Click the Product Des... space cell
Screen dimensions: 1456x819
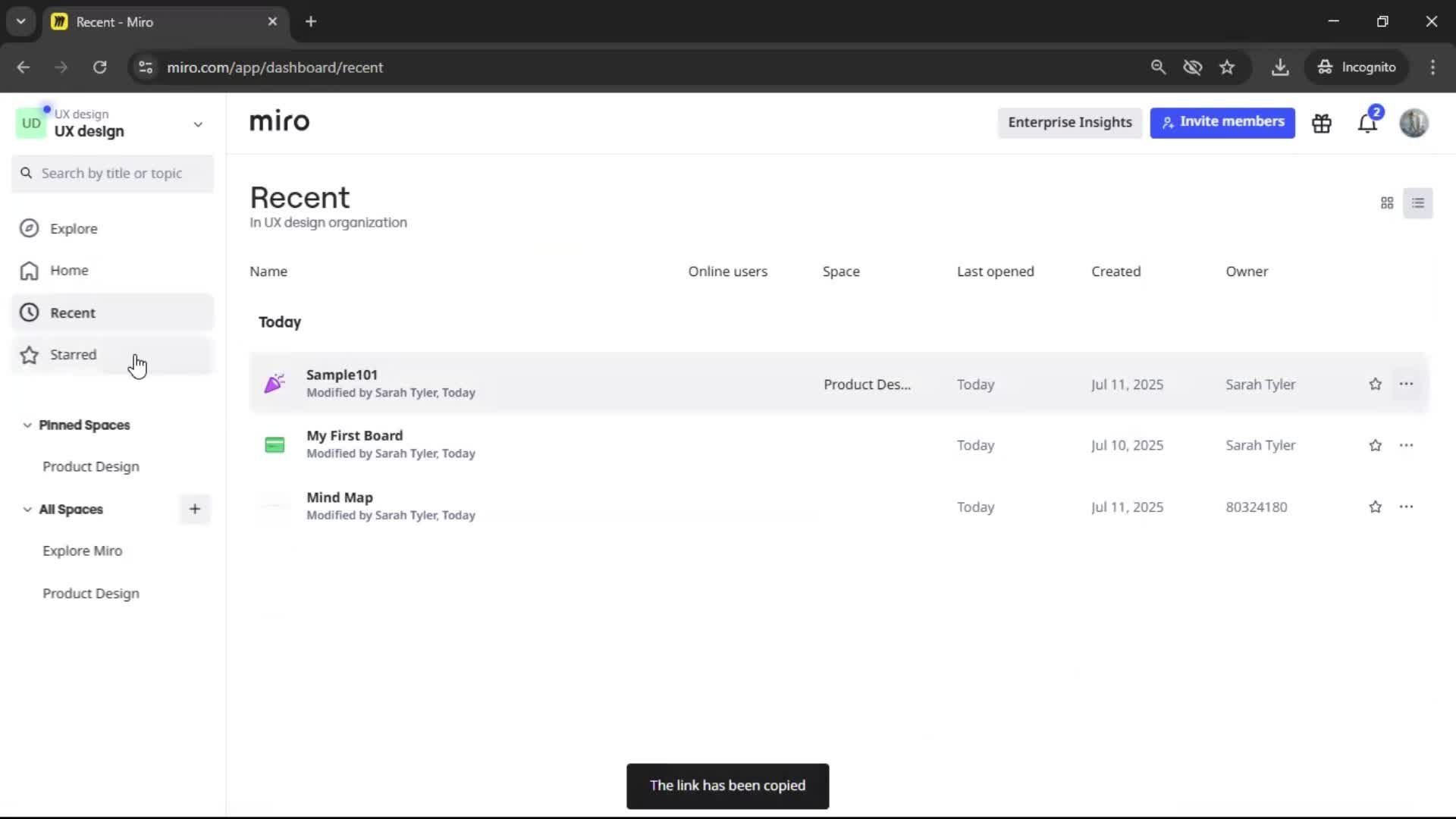[867, 384]
